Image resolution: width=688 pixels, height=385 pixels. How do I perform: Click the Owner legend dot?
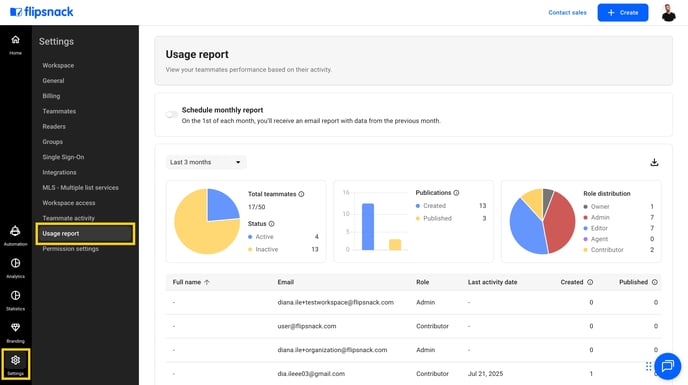[585, 207]
